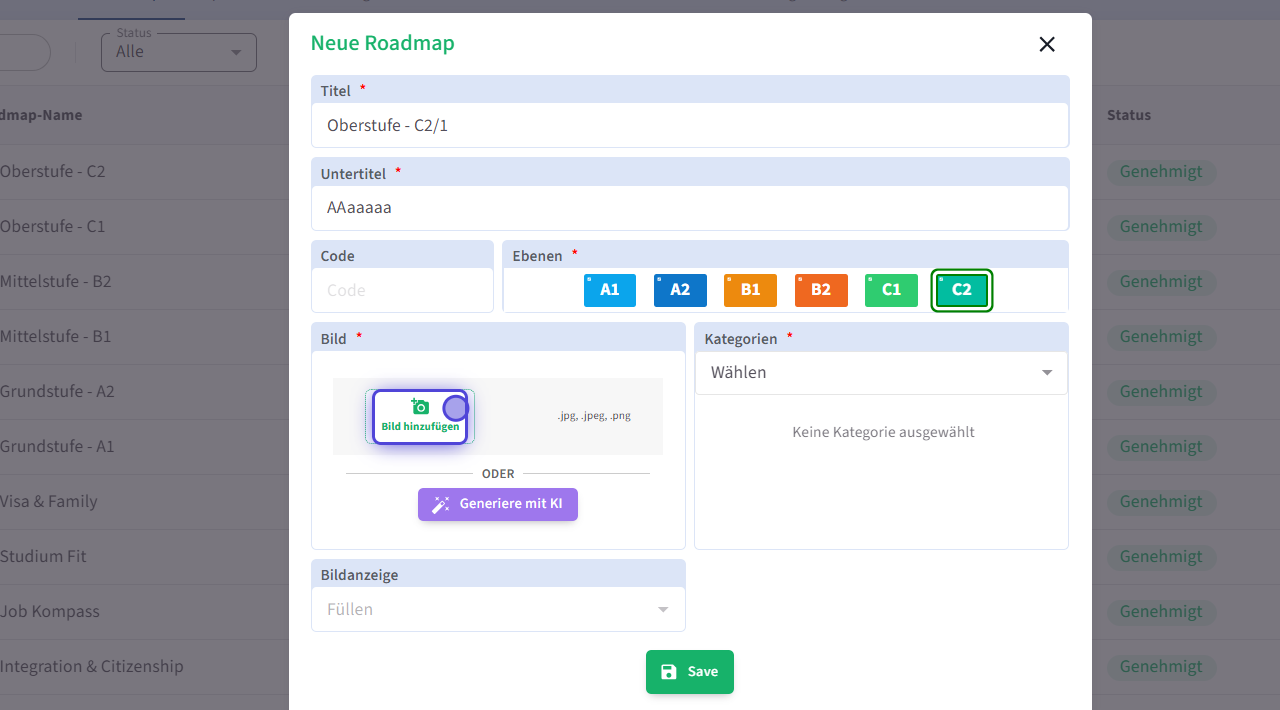Close the Neue Roadmap dialog

coord(1047,44)
